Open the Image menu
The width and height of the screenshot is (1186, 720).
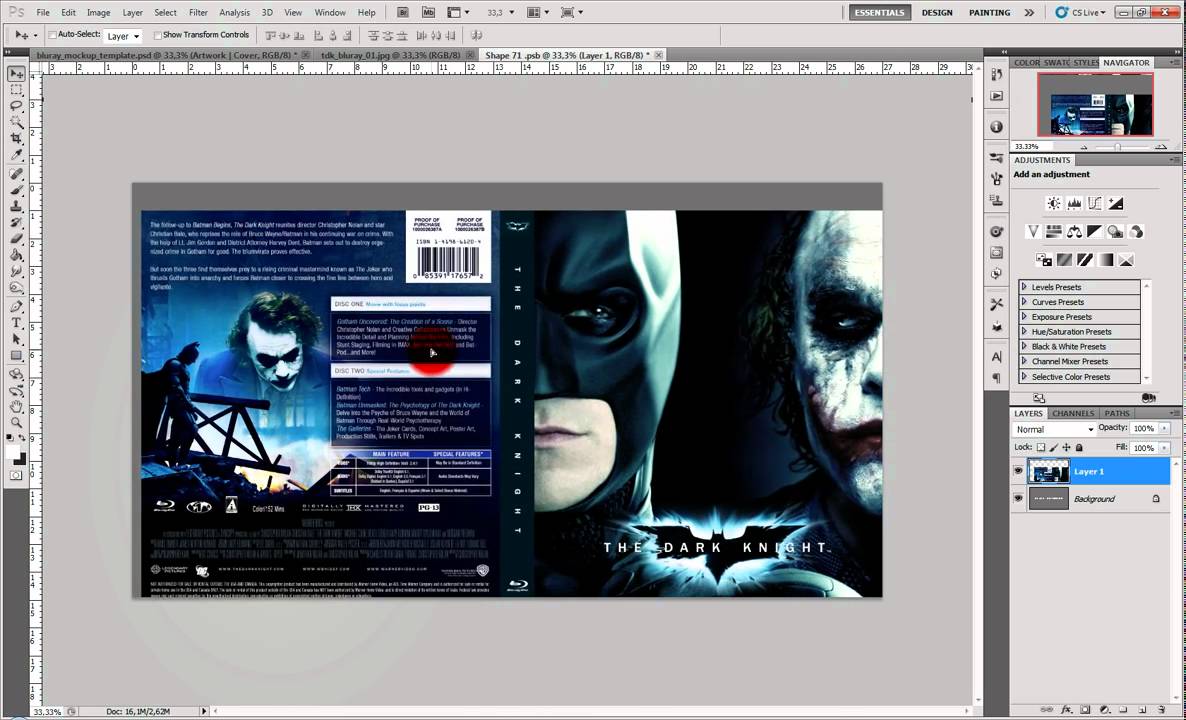pos(98,13)
